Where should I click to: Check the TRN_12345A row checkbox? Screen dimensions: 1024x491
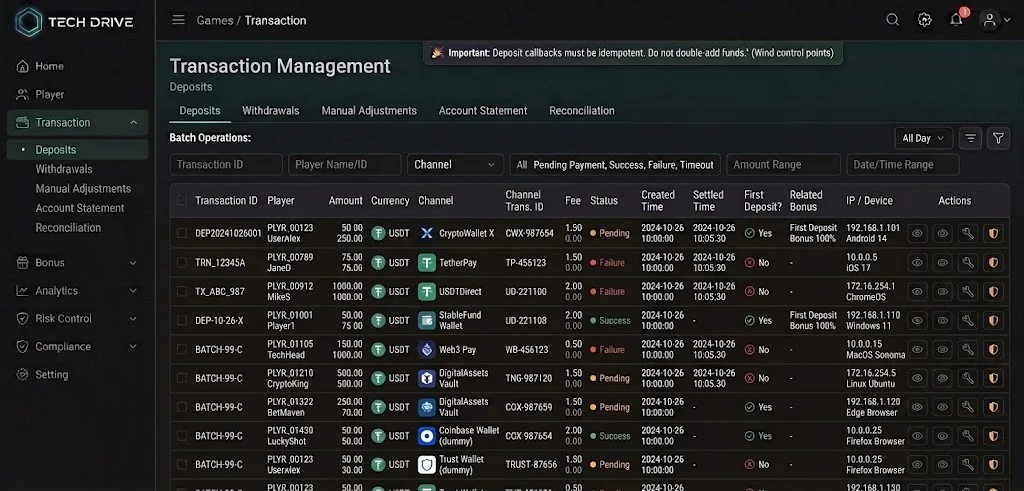(182, 262)
